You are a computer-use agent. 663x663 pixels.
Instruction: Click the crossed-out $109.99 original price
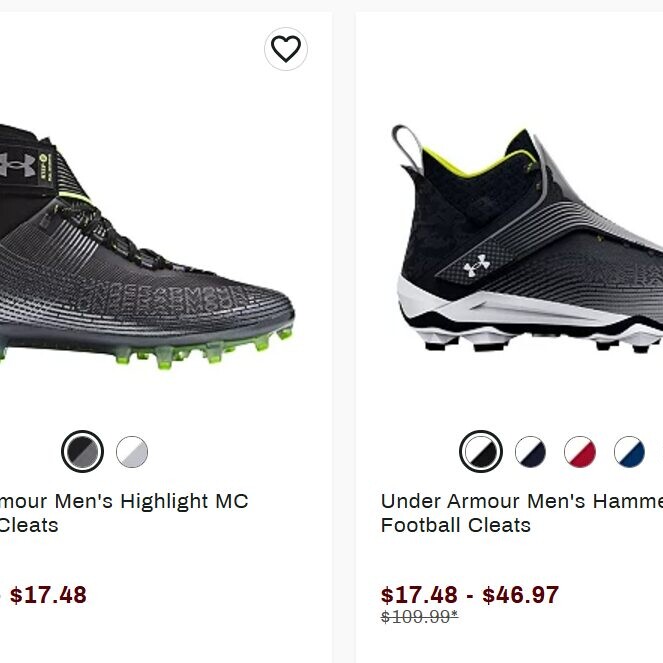click(x=419, y=617)
